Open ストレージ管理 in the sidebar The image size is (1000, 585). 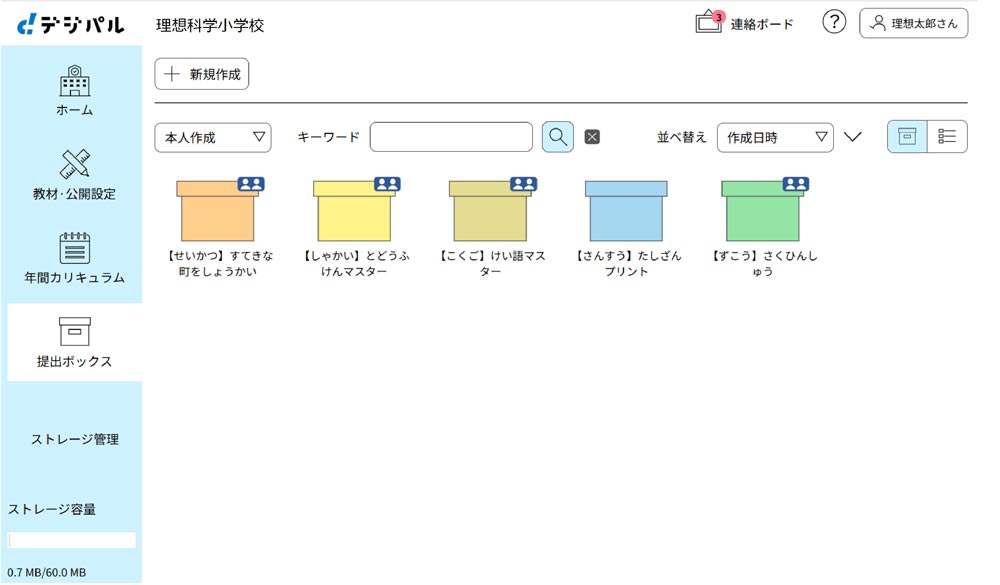(x=74, y=439)
